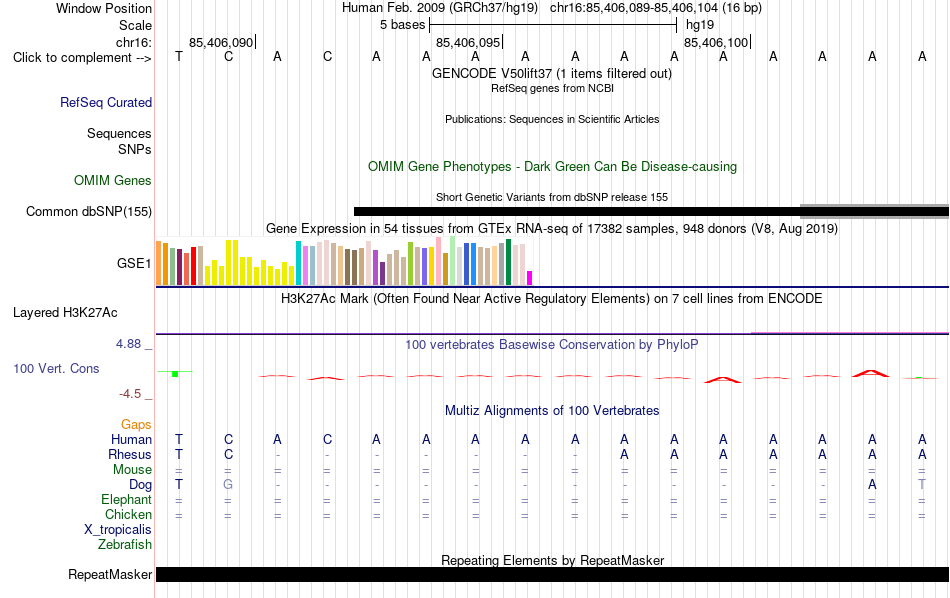Click the SNPs track label

pos(135,149)
